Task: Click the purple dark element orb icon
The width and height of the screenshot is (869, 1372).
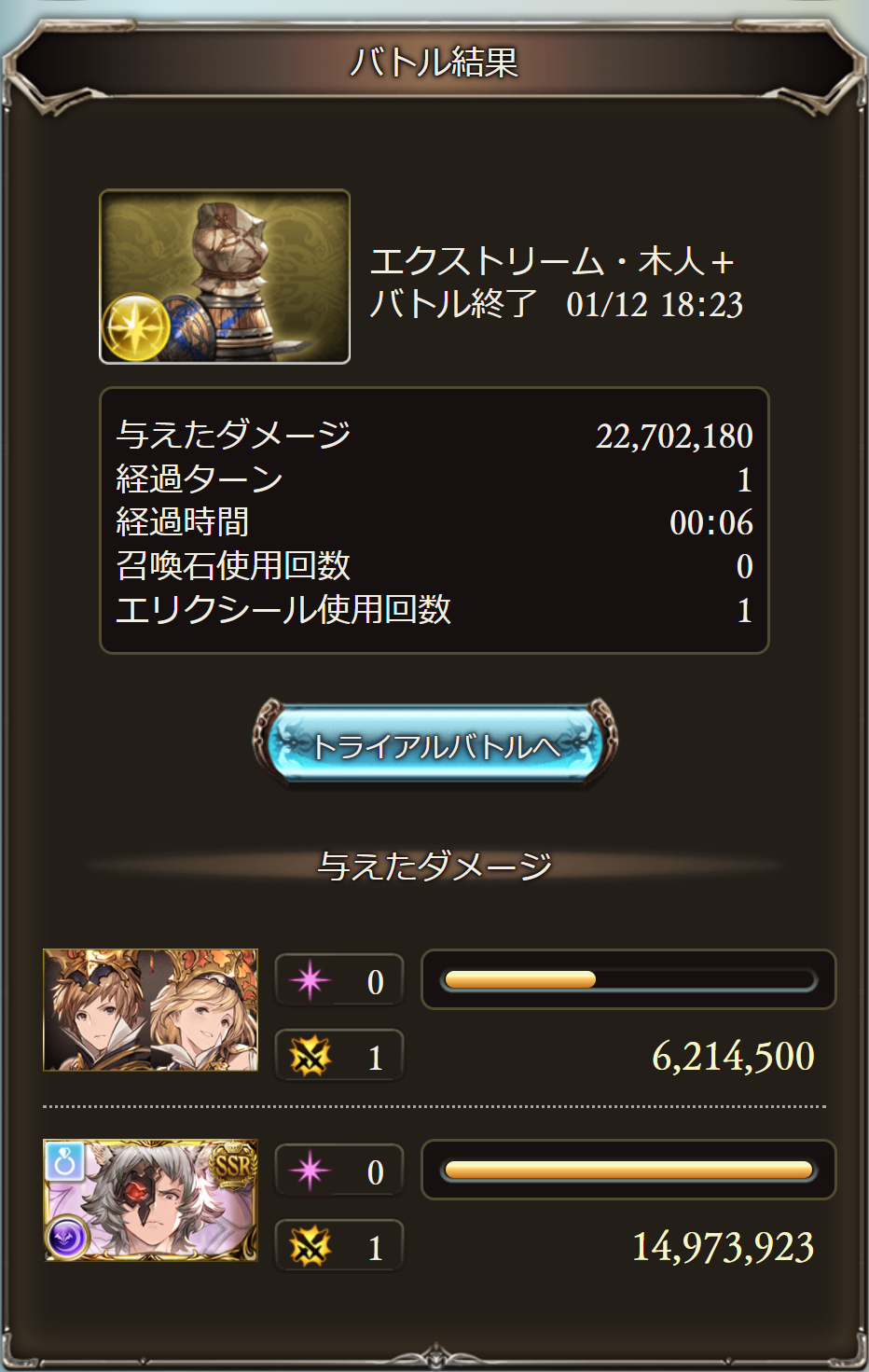Action: point(67,1238)
